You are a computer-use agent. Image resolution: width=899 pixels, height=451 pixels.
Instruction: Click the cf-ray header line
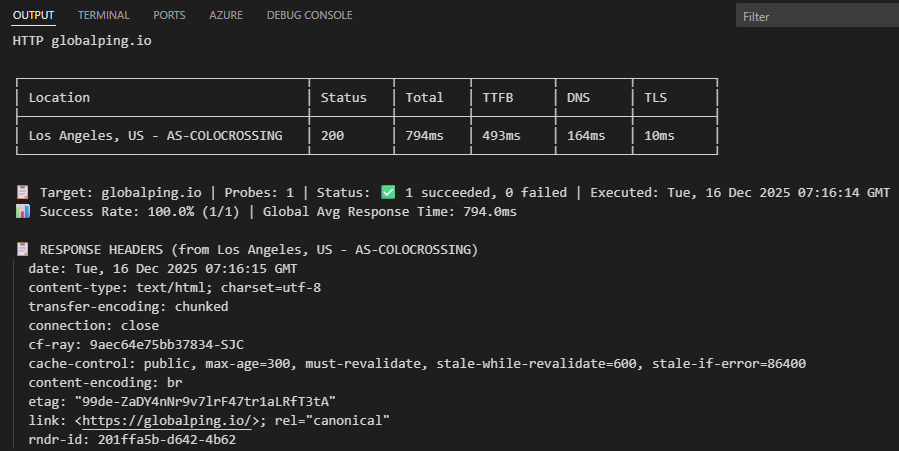point(136,344)
